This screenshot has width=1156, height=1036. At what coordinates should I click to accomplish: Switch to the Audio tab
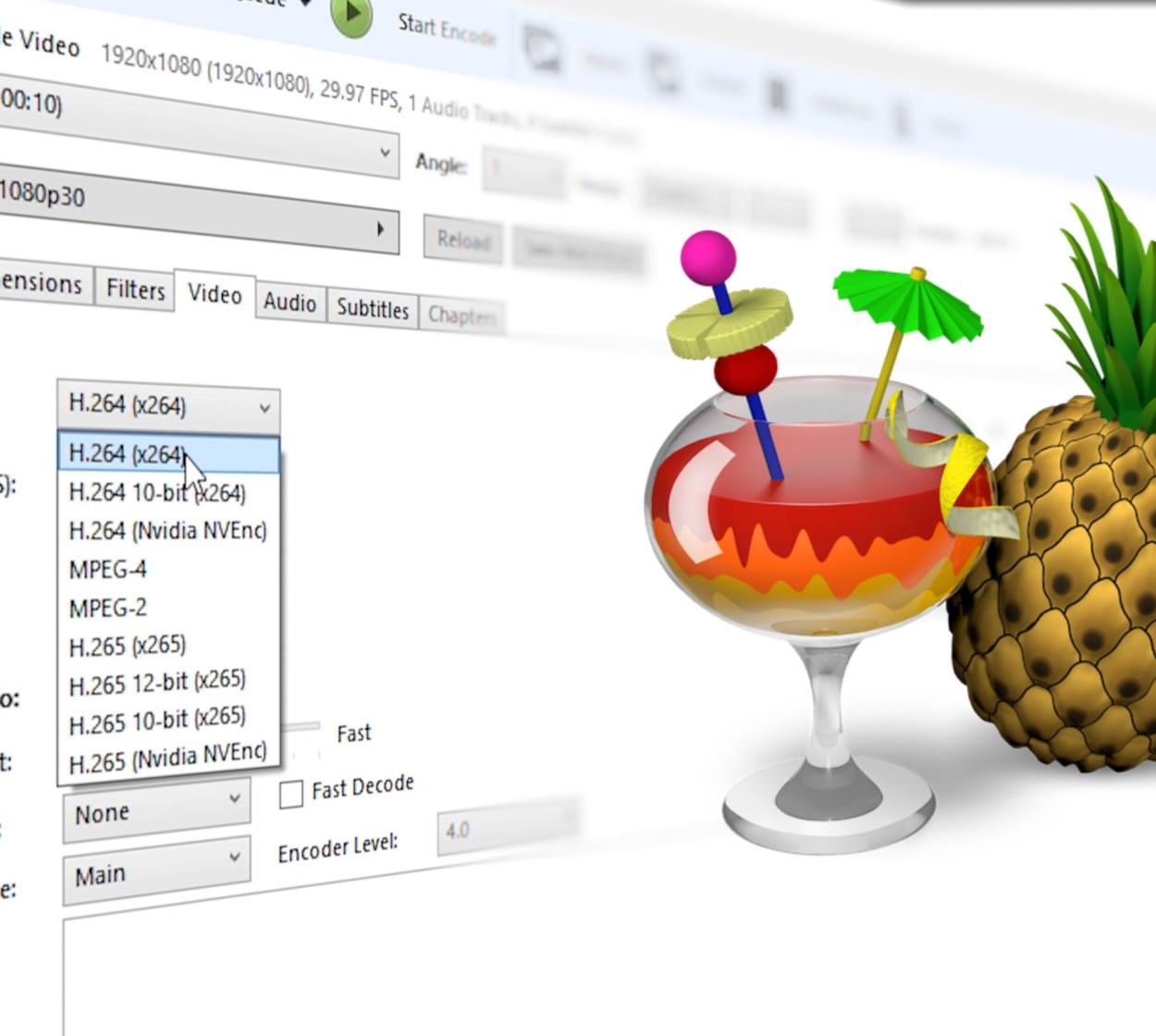289,302
